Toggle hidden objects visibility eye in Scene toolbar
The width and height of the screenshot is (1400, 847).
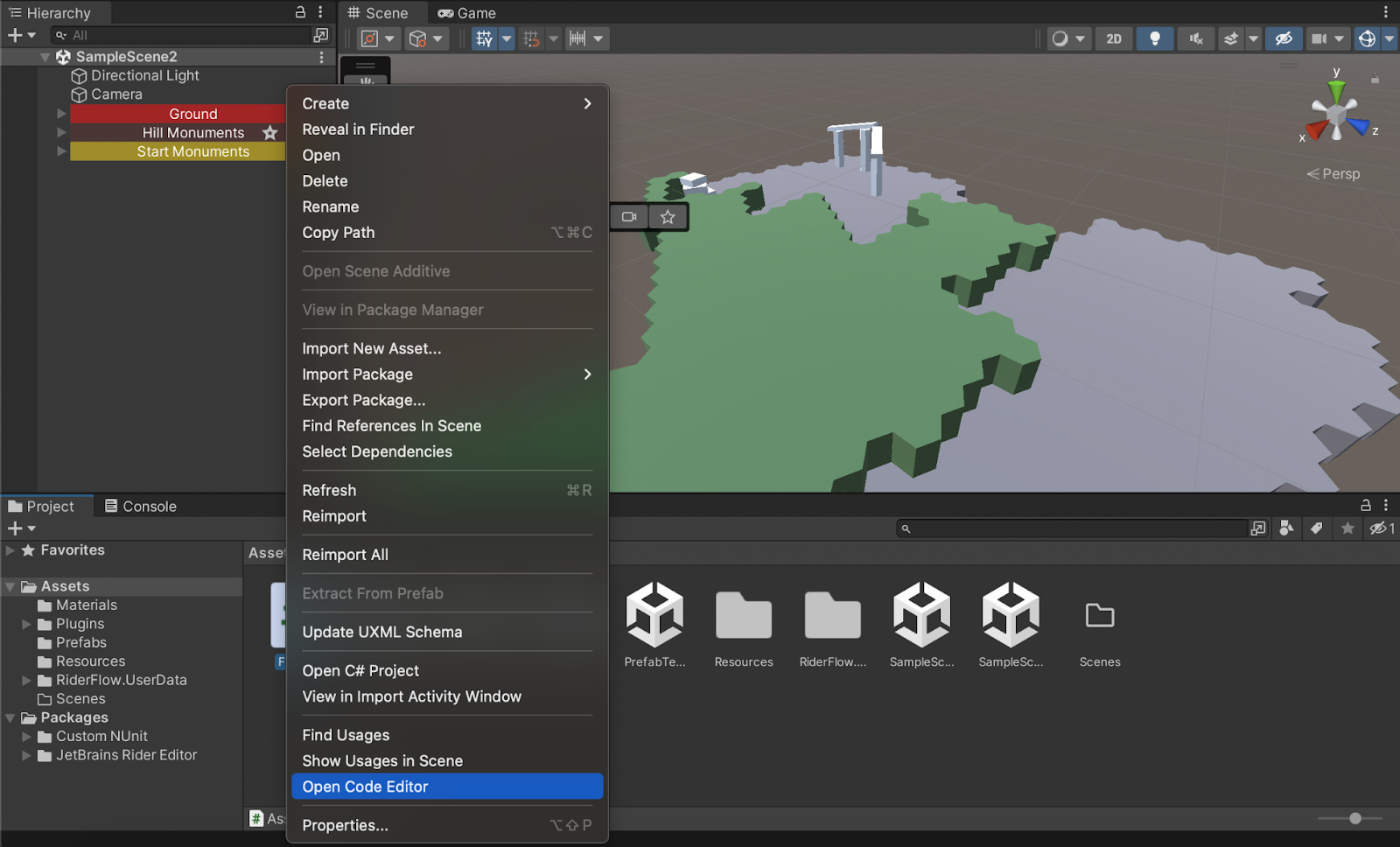click(x=1283, y=38)
